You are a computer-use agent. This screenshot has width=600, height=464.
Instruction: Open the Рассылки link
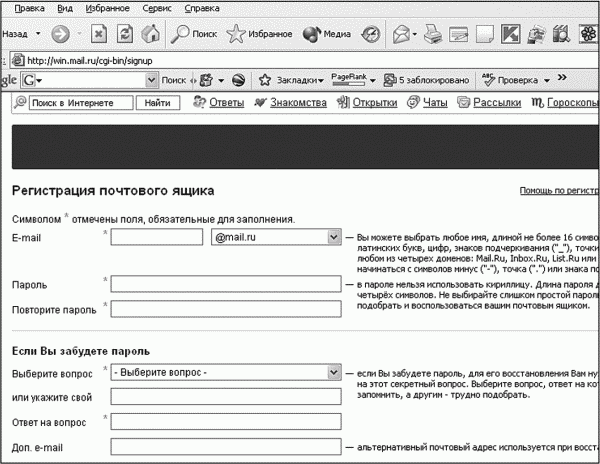pos(497,103)
